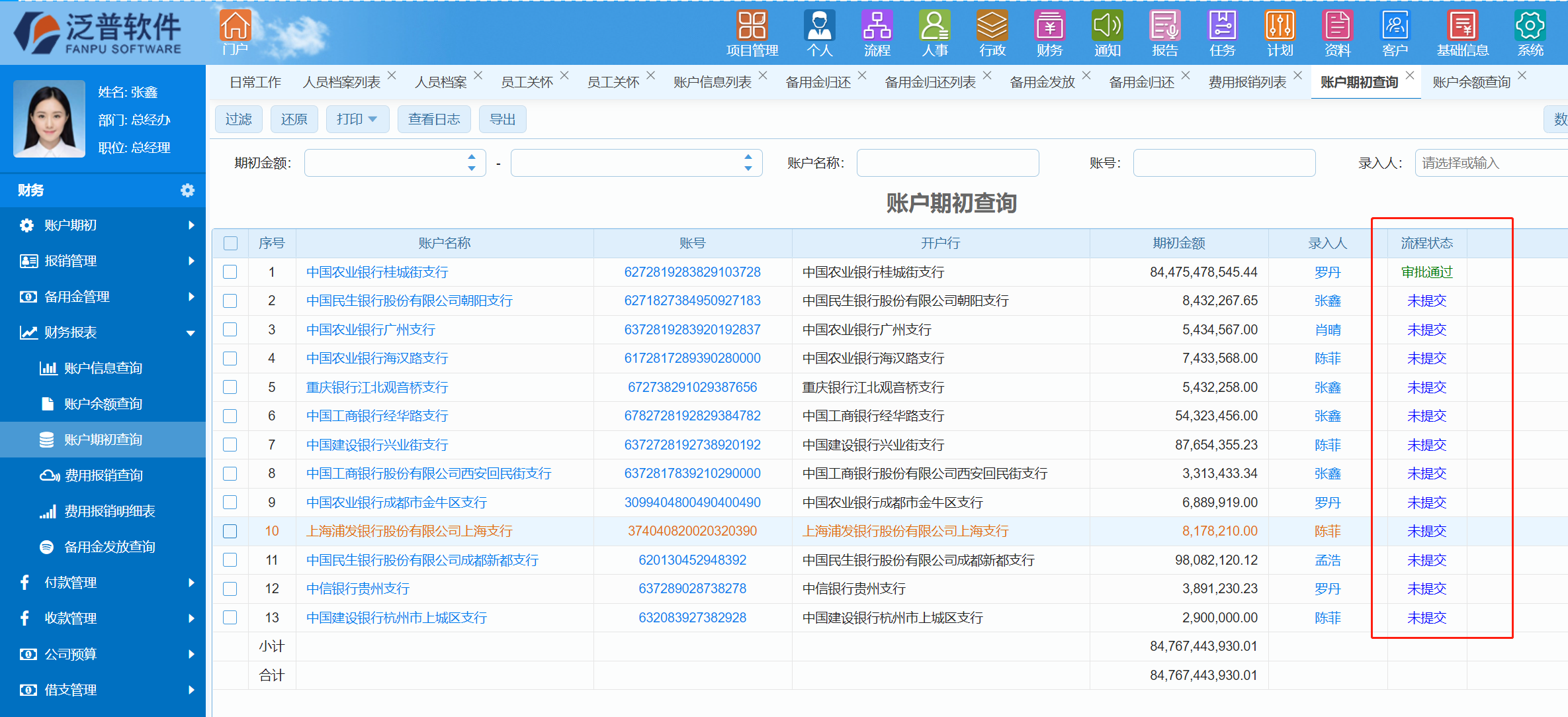Close the 账户期初查询 tab
1568x717 pixels.
(1410, 75)
